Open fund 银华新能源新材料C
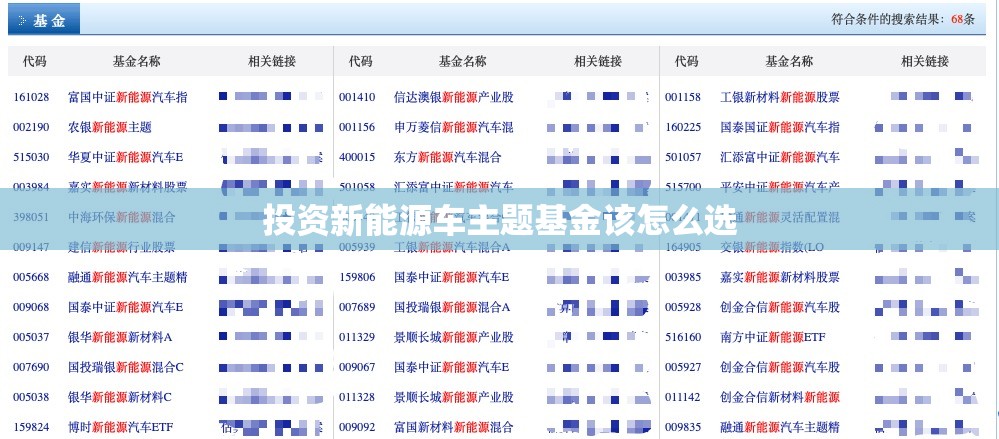Viewport: 999px width, 439px height. click(x=120, y=397)
